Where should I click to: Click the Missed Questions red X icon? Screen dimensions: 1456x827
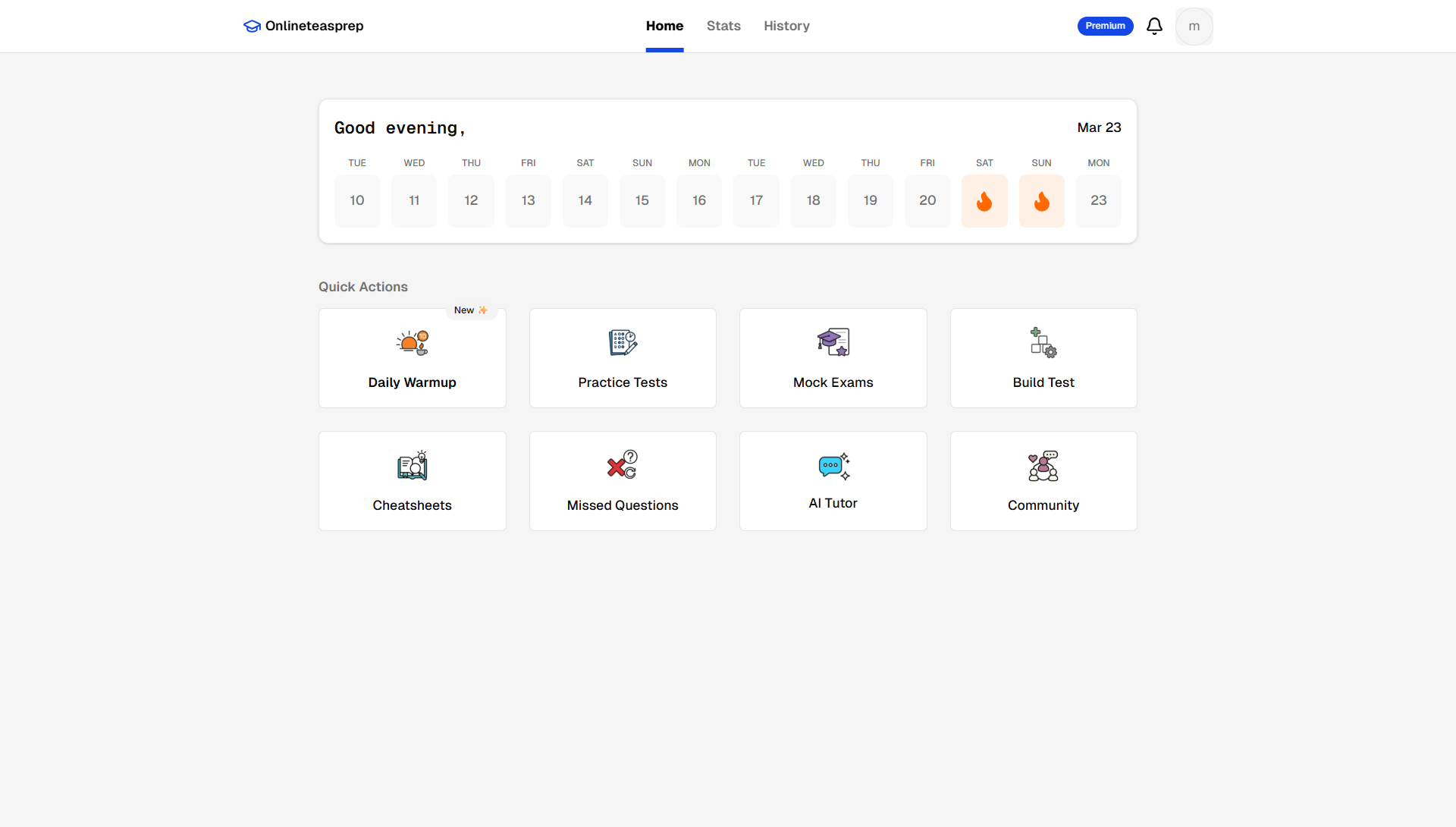[622, 465]
